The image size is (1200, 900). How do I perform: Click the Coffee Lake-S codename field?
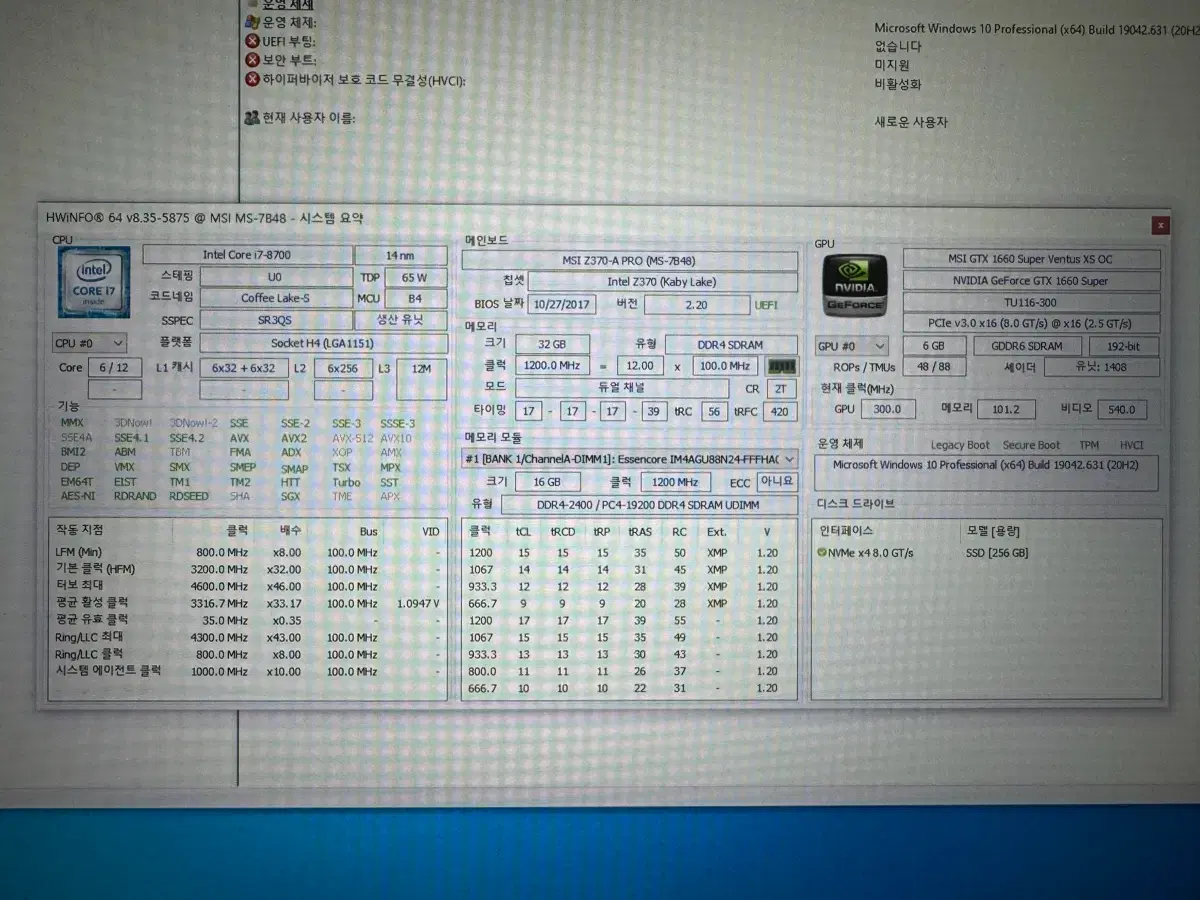coord(275,298)
